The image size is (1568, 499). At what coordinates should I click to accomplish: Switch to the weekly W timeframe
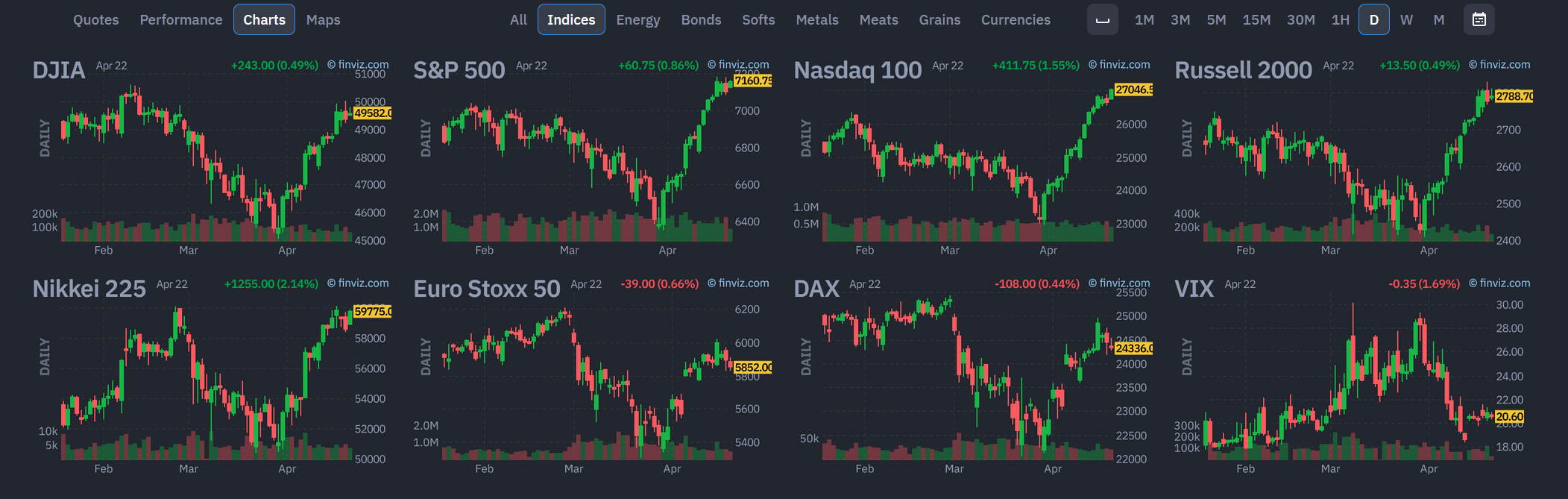point(1406,19)
